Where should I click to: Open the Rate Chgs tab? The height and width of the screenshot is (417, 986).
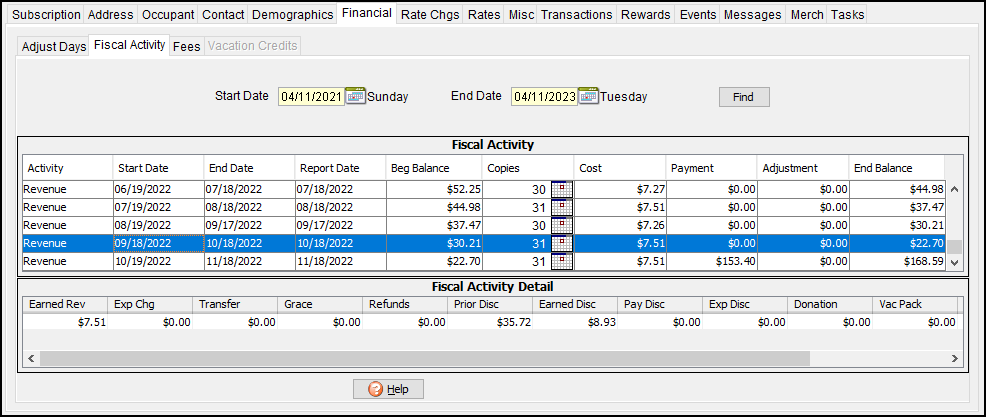[430, 15]
